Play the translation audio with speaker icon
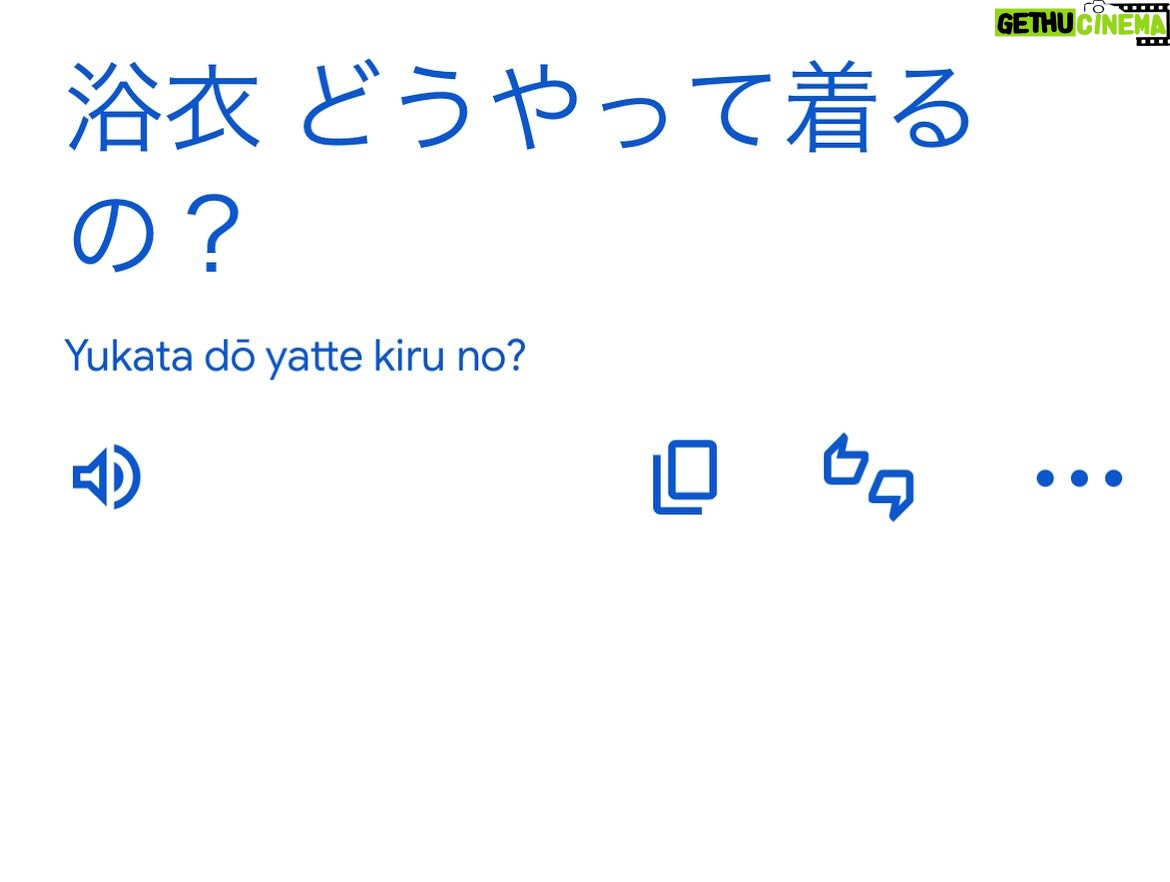This screenshot has height=882, width=1170. [107, 477]
